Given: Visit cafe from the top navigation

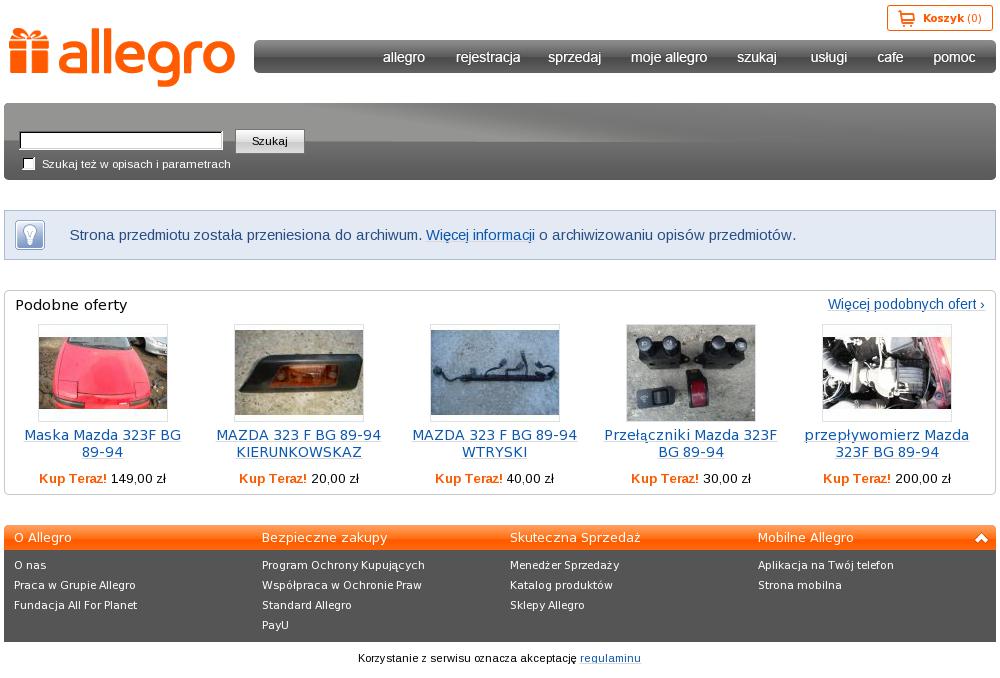Looking at the screenshot, I should (x=890, y=57).
